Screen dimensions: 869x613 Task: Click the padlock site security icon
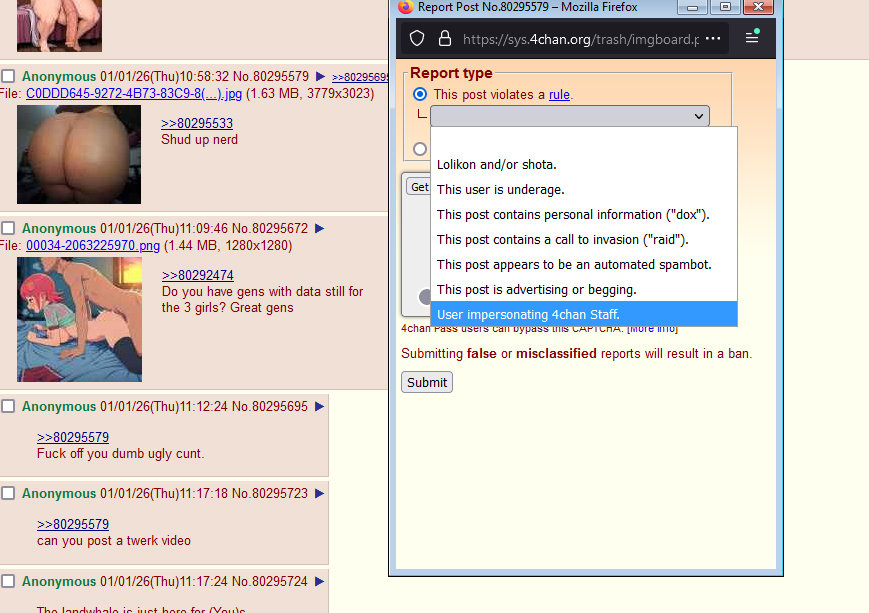444,38
